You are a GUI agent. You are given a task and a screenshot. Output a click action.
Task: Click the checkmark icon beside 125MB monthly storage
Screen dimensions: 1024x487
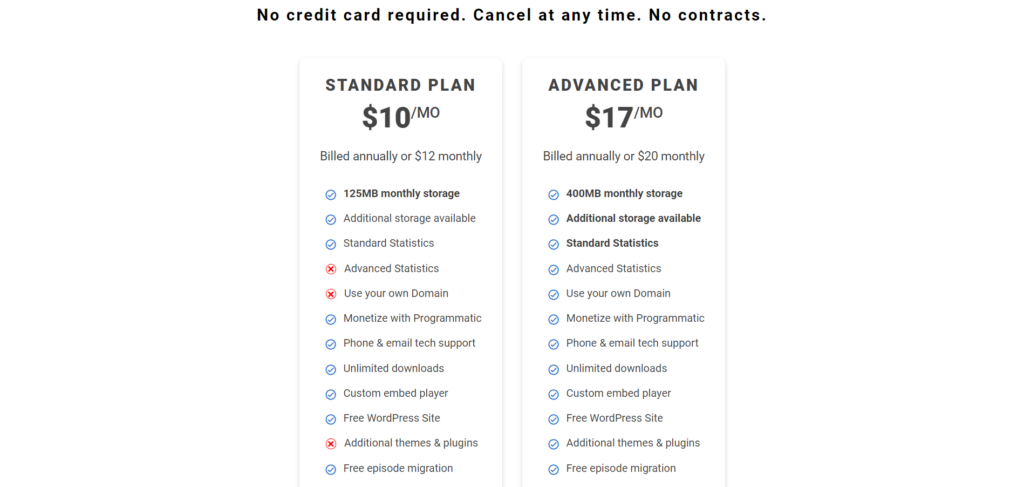pos(330,195)
